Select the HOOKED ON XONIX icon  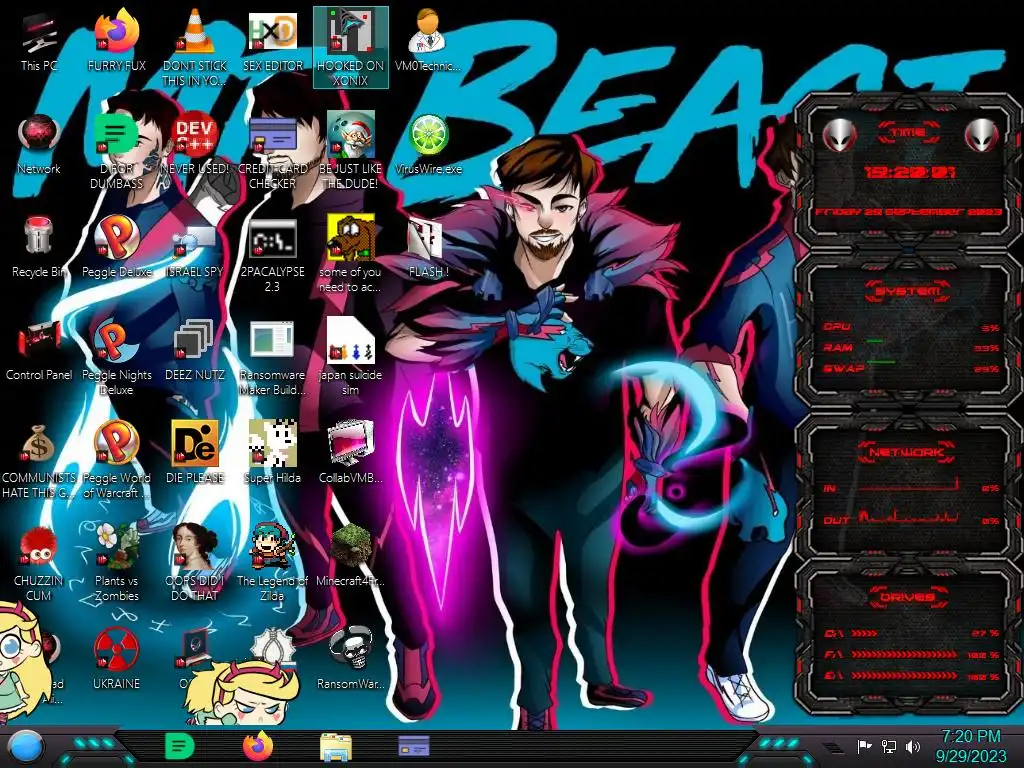click(351, 48)
